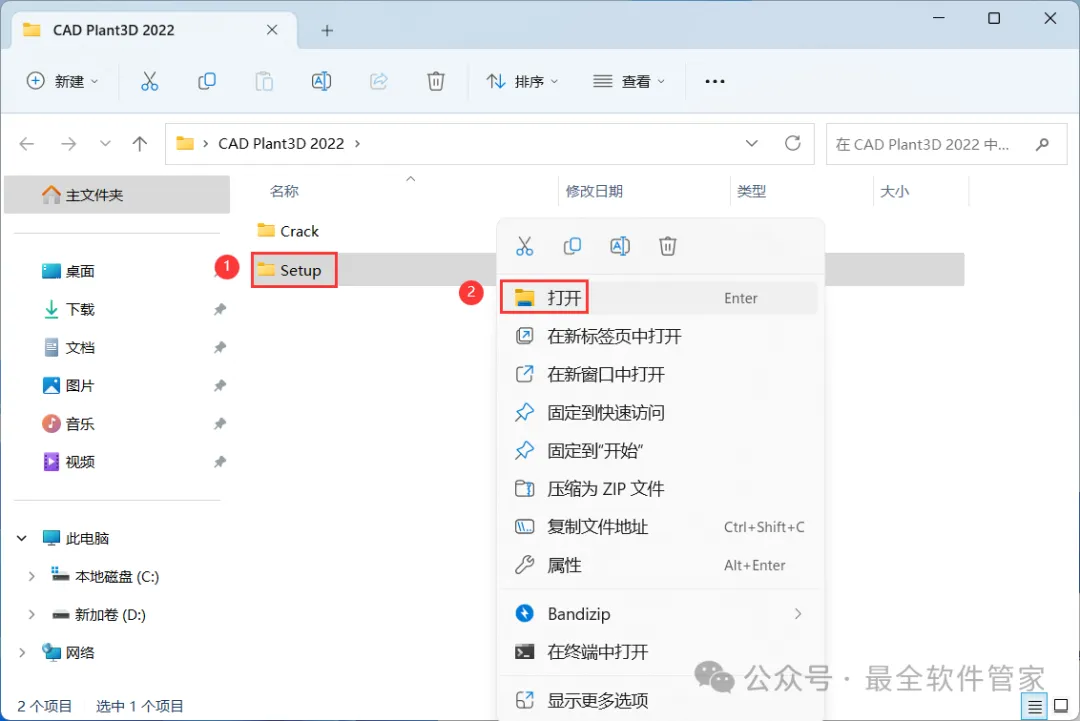Unpin Videos via its pin icon

pyautogui.click(x=220, y=461)
